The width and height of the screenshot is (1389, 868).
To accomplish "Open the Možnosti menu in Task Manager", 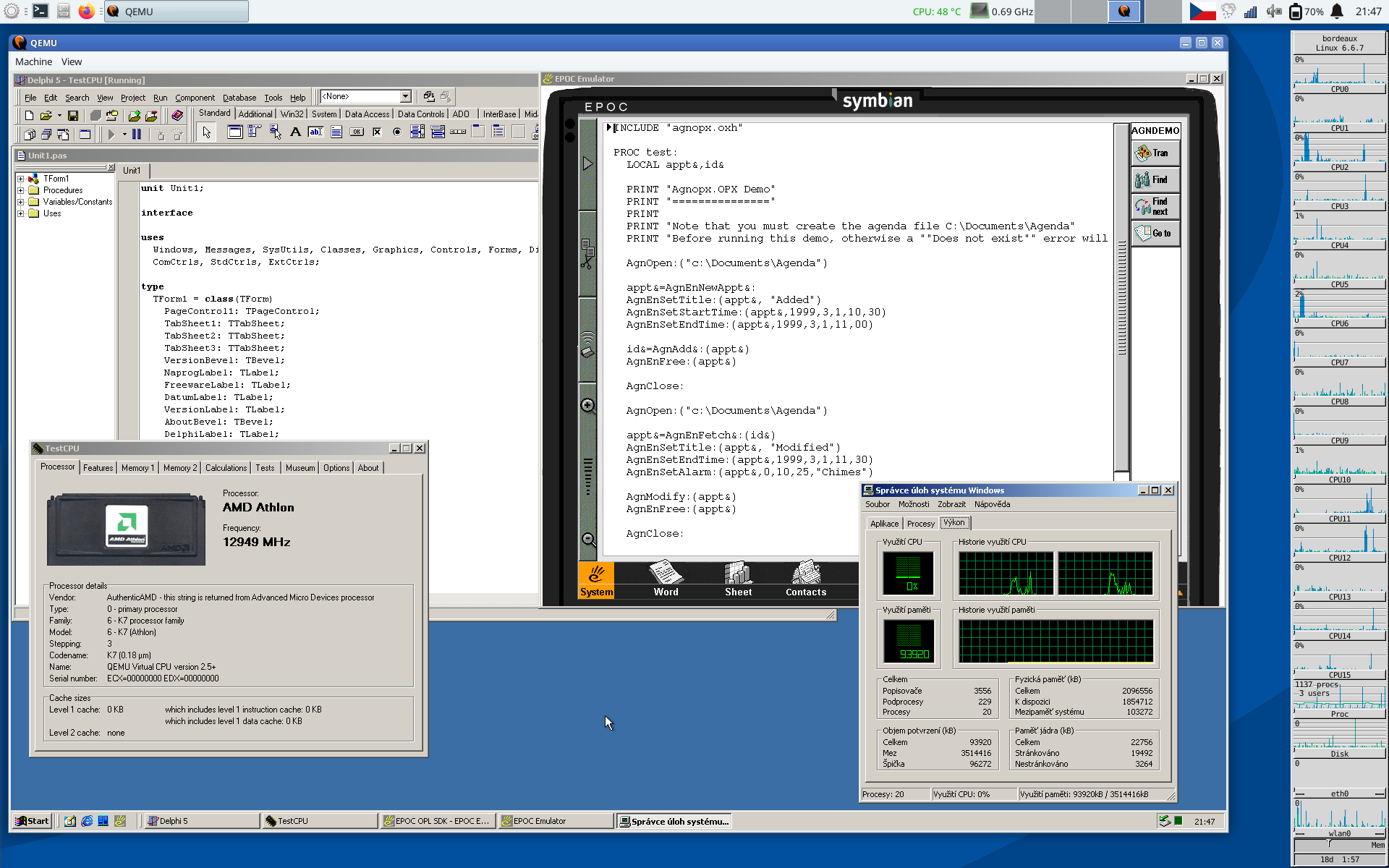I will 913,504.
